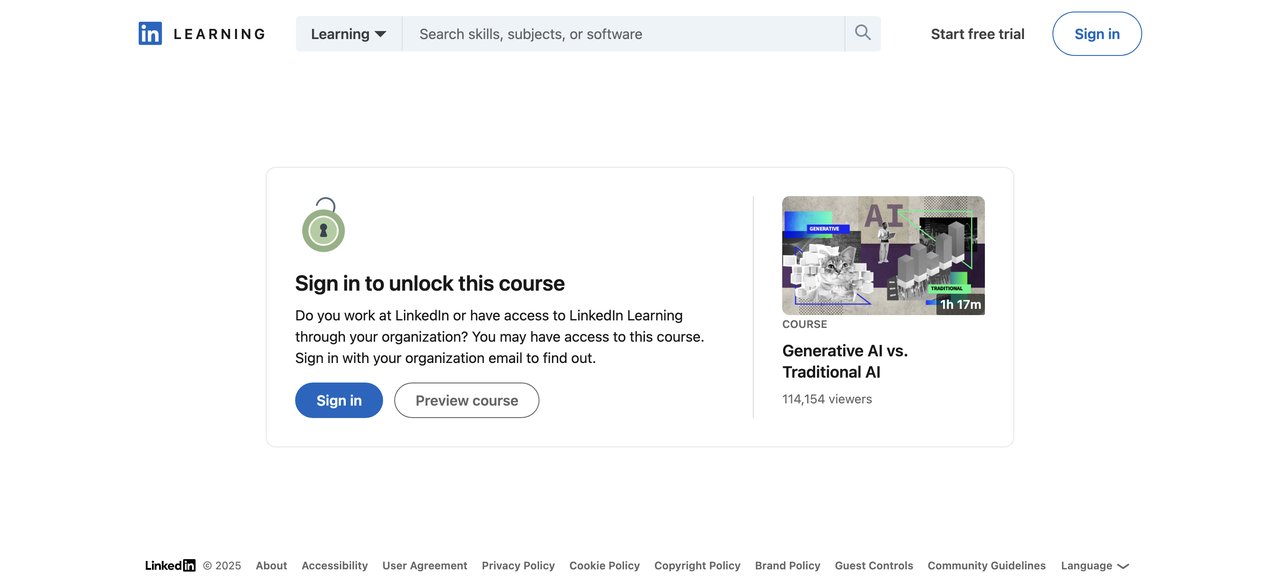Click the Preview course button

pos(467,400)
